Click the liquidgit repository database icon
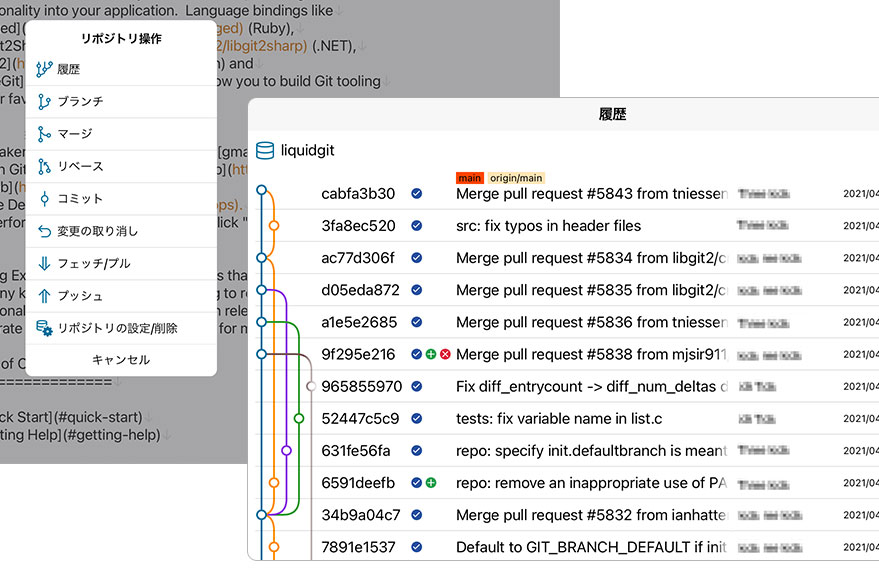 (265, 150)
